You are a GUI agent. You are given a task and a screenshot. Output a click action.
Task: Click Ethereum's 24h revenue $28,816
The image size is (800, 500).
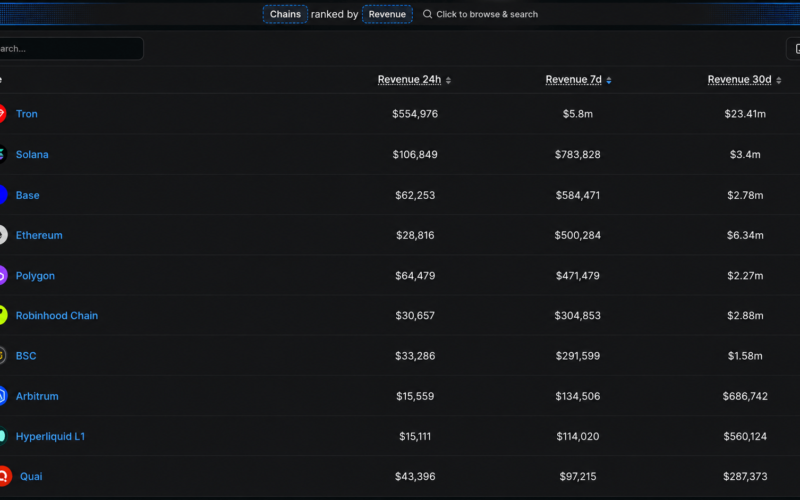415,235
